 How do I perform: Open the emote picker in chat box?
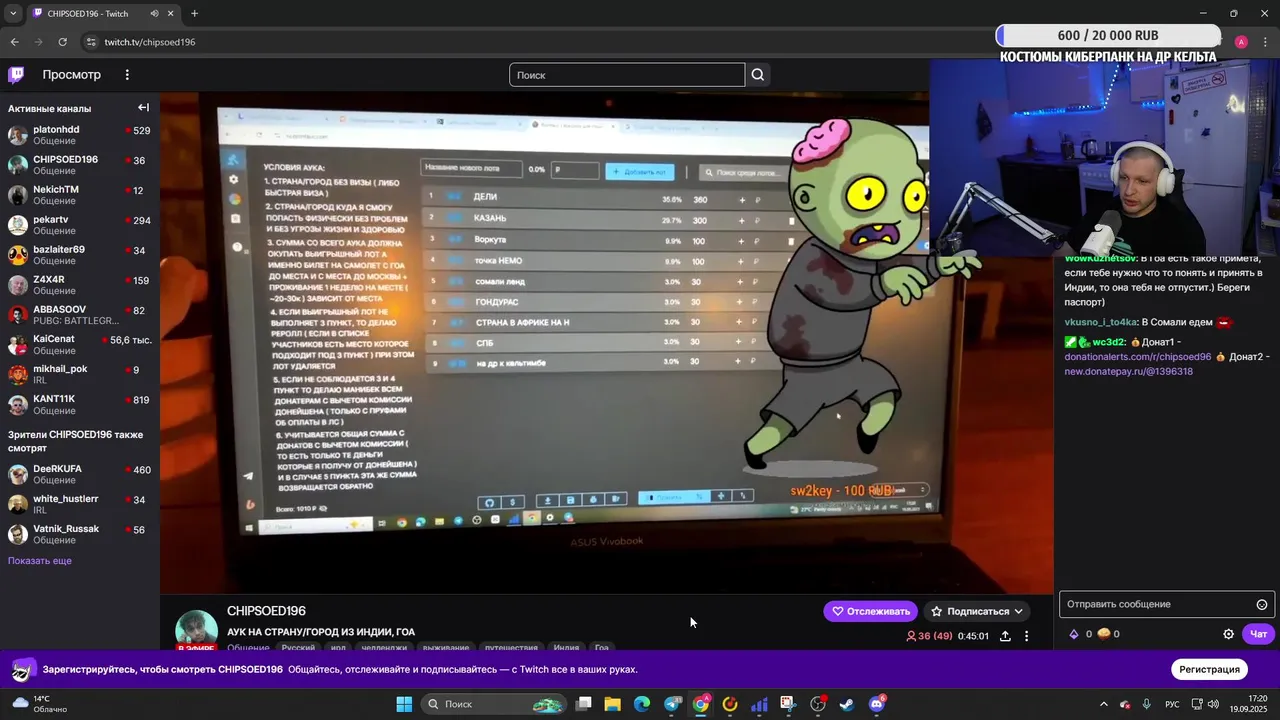click(x=1262, y=604)
